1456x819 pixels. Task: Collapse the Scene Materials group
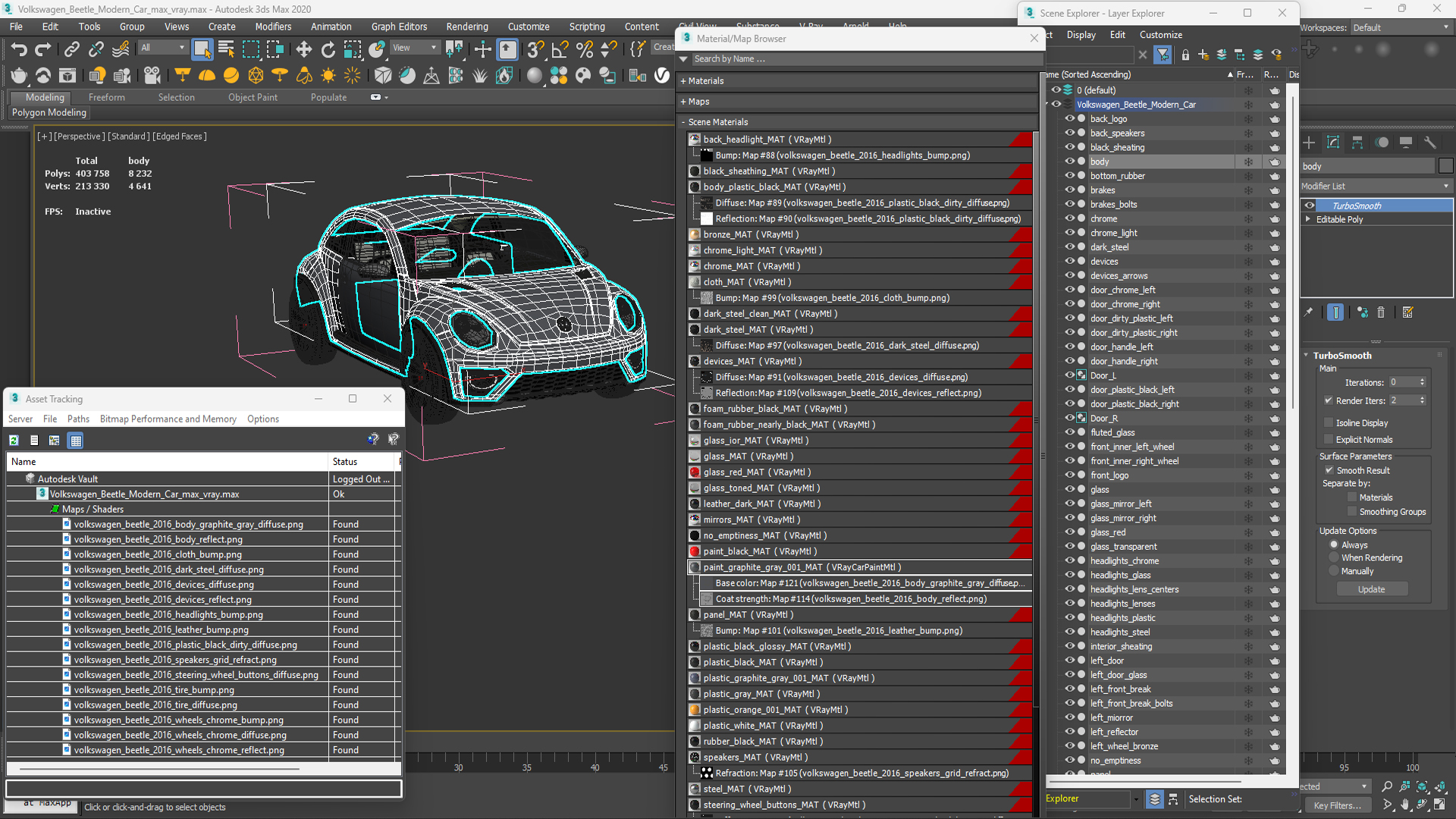683,122
